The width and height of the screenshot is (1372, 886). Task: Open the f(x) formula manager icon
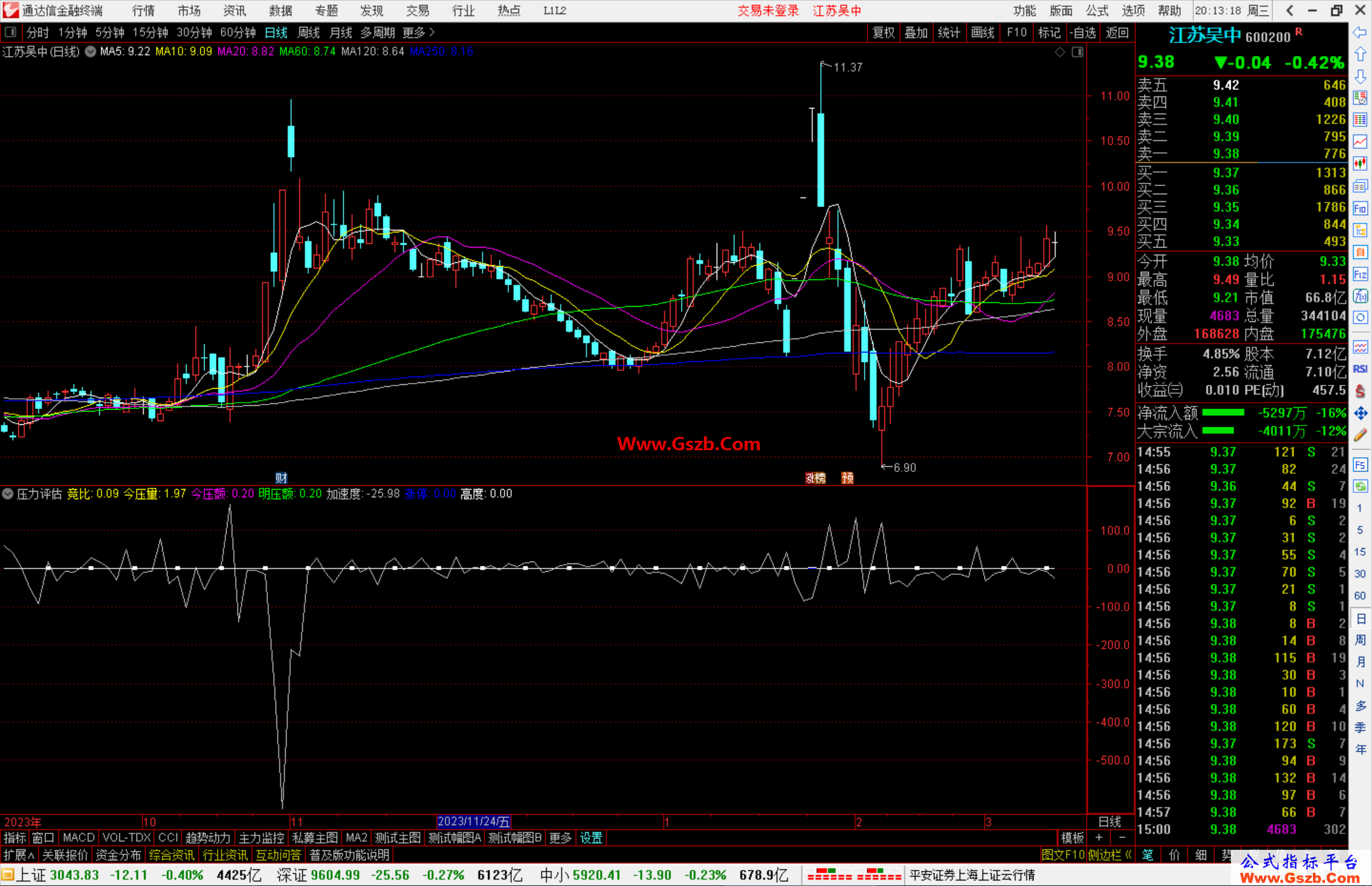[x=1360, y=296]
